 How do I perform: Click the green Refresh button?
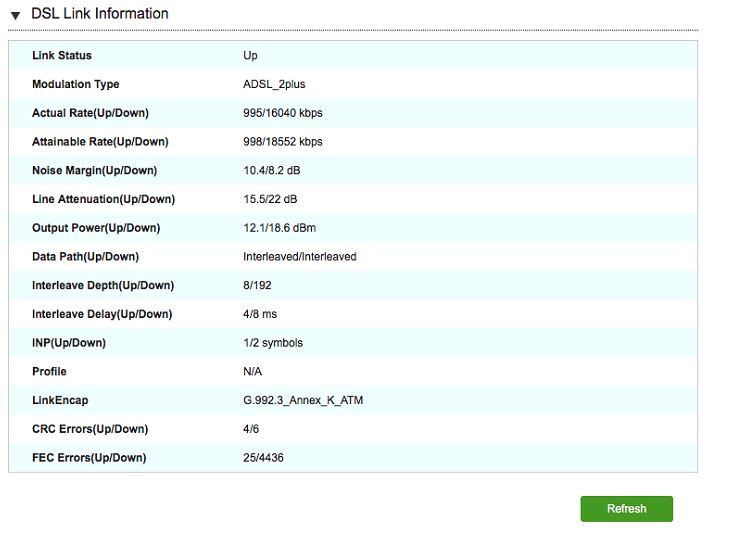(x=626, y=509)
